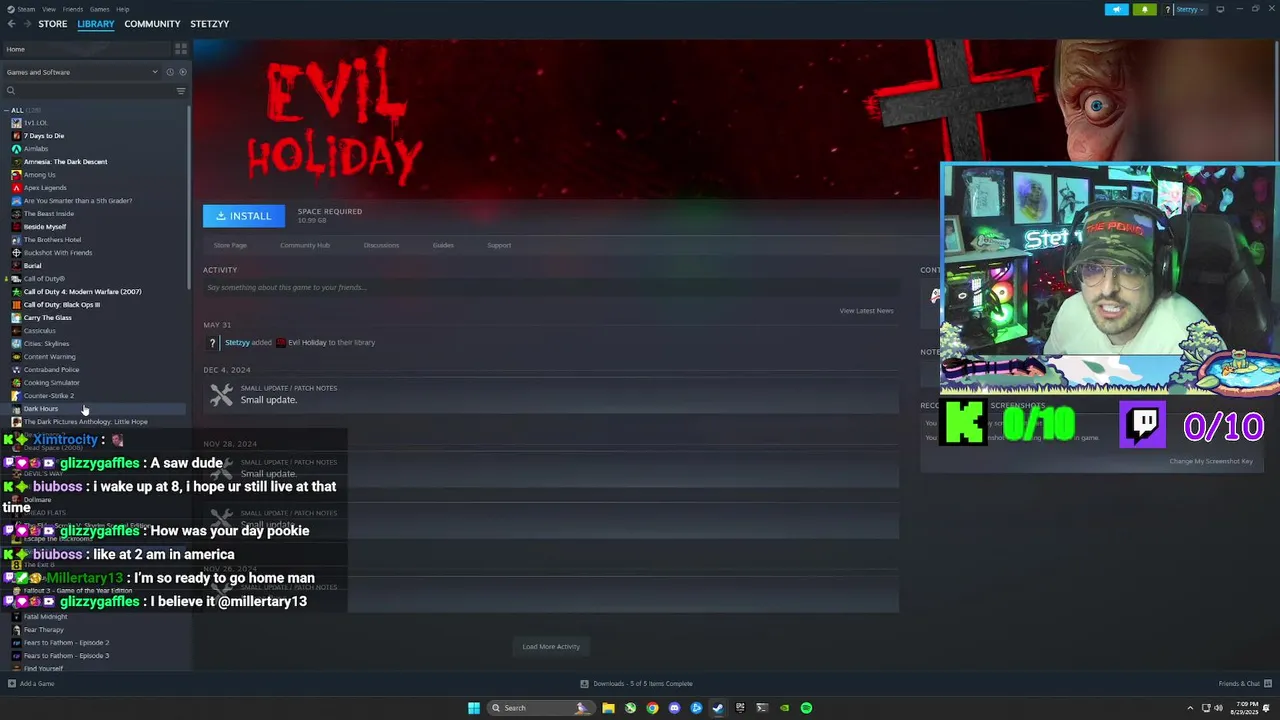This screenshot has height=720, width=1280.
Task: Open the Guides link
Action: [x=443, y=245]
